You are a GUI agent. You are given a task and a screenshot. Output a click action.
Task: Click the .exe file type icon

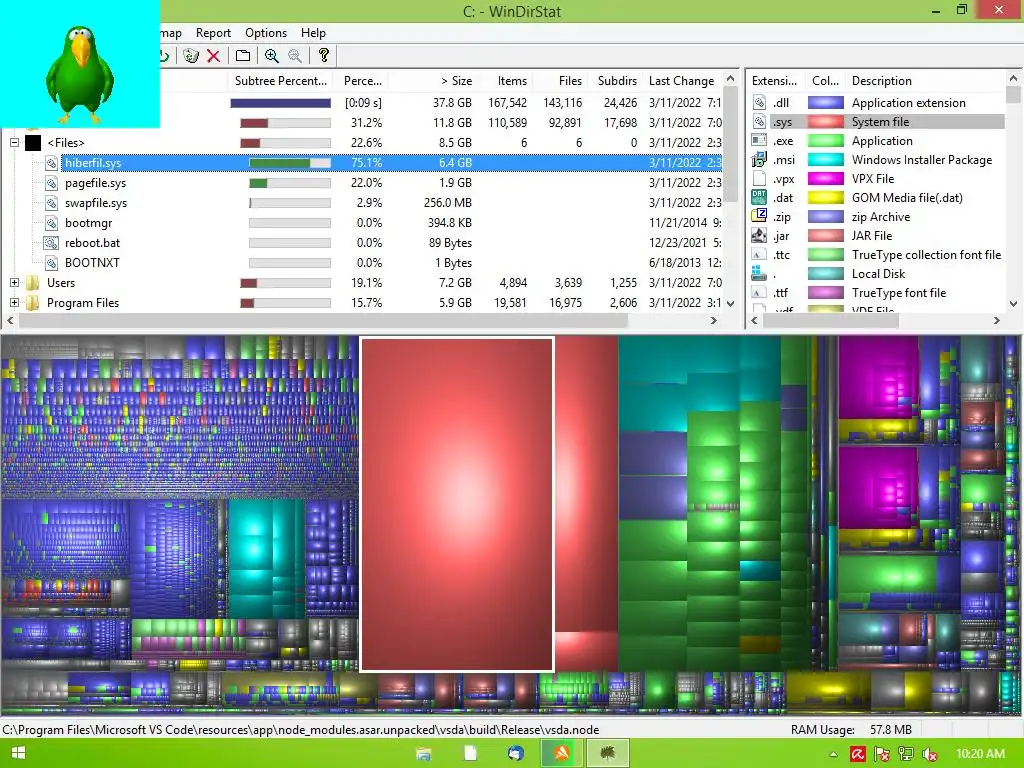(x=759, y=140)
